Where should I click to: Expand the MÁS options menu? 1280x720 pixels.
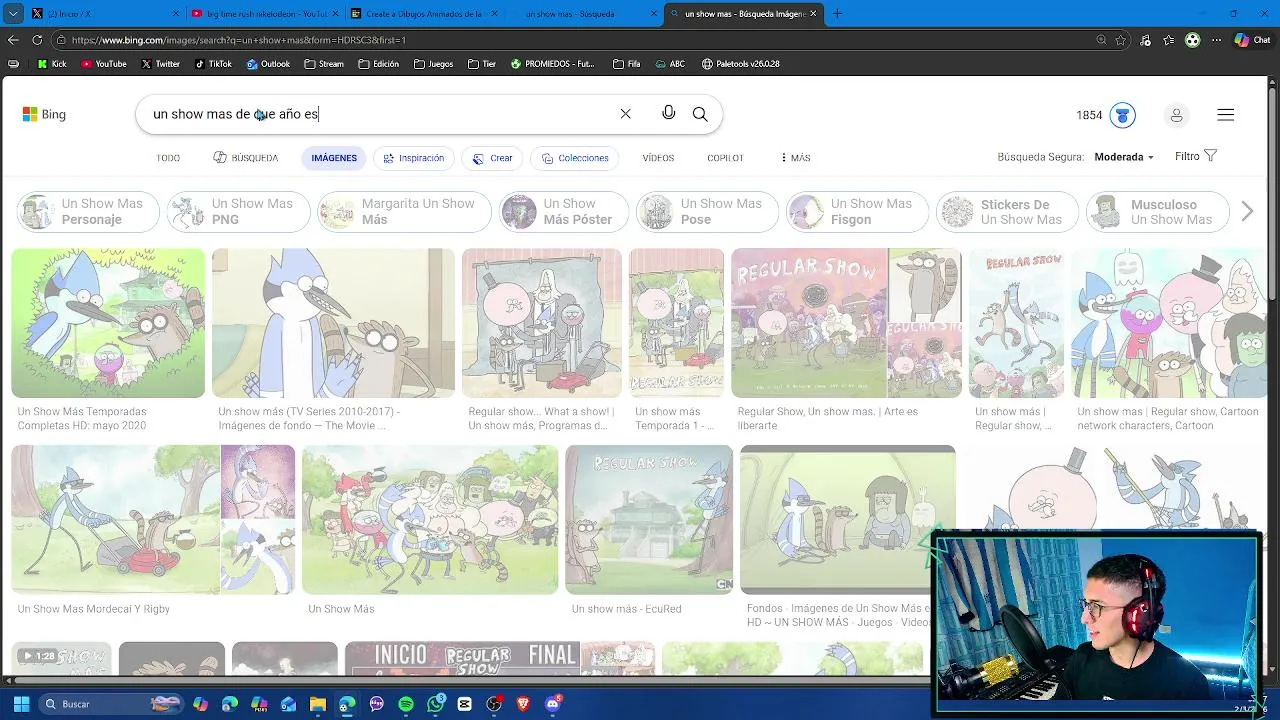(x=795, y=158)
